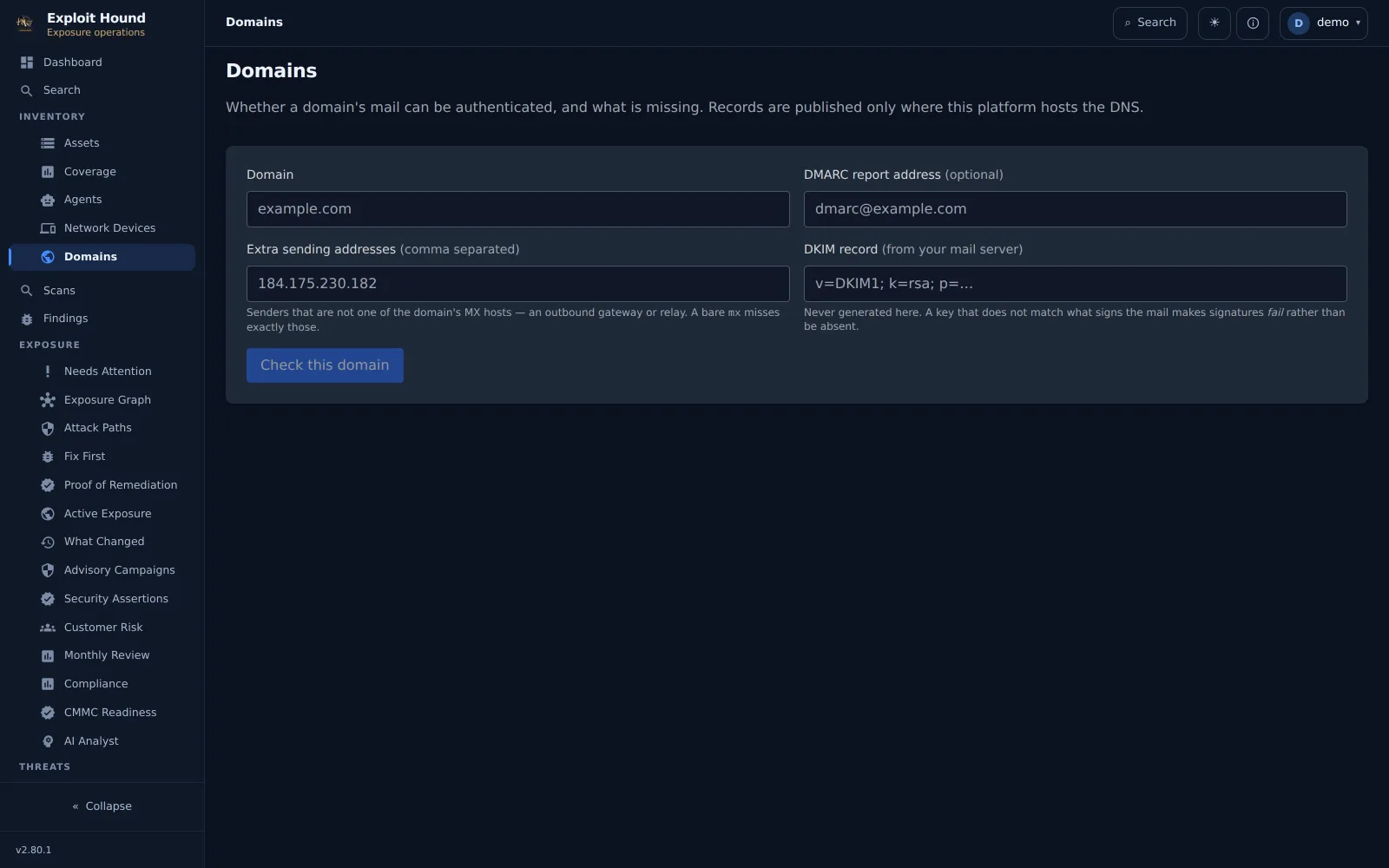Click the Attack Paths shield icon
1389x868 pixels.
pos(48,428)
